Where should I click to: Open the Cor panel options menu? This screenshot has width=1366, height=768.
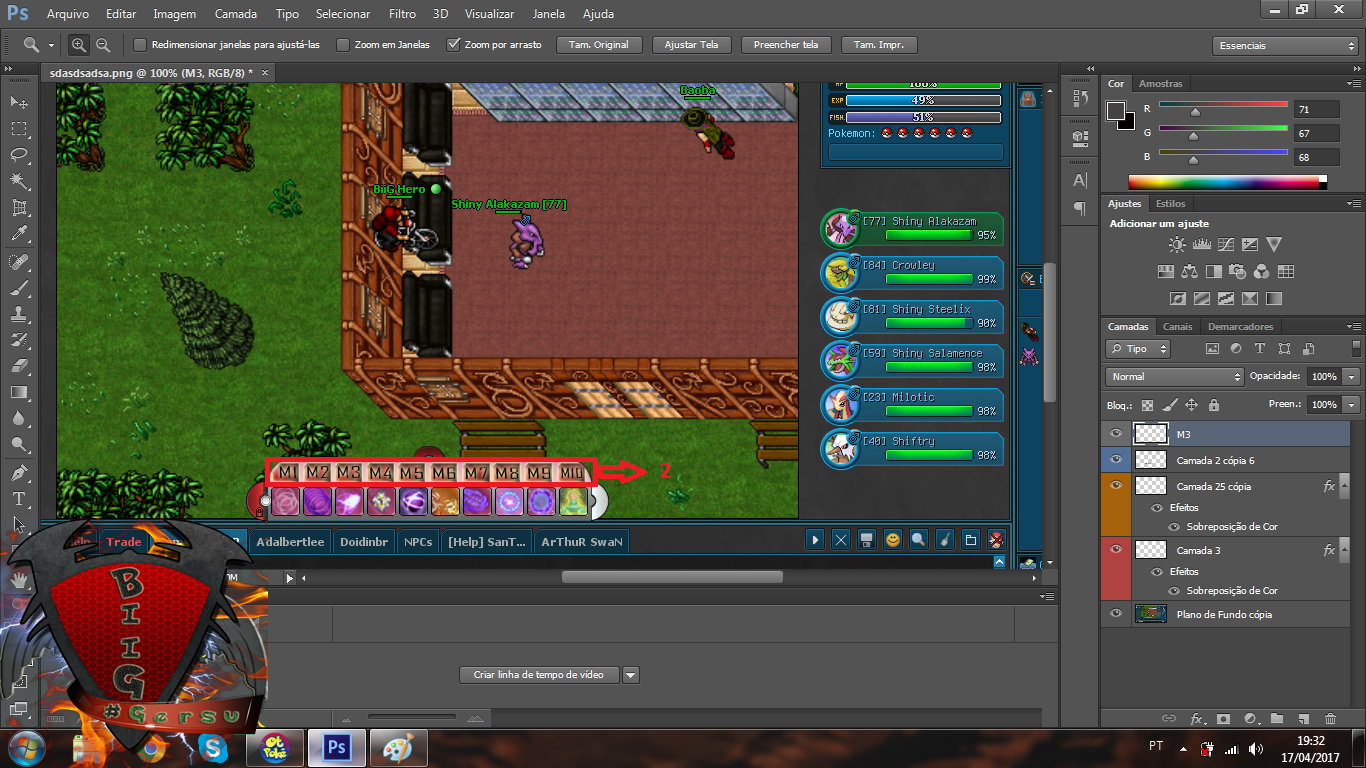(1352, 84)
